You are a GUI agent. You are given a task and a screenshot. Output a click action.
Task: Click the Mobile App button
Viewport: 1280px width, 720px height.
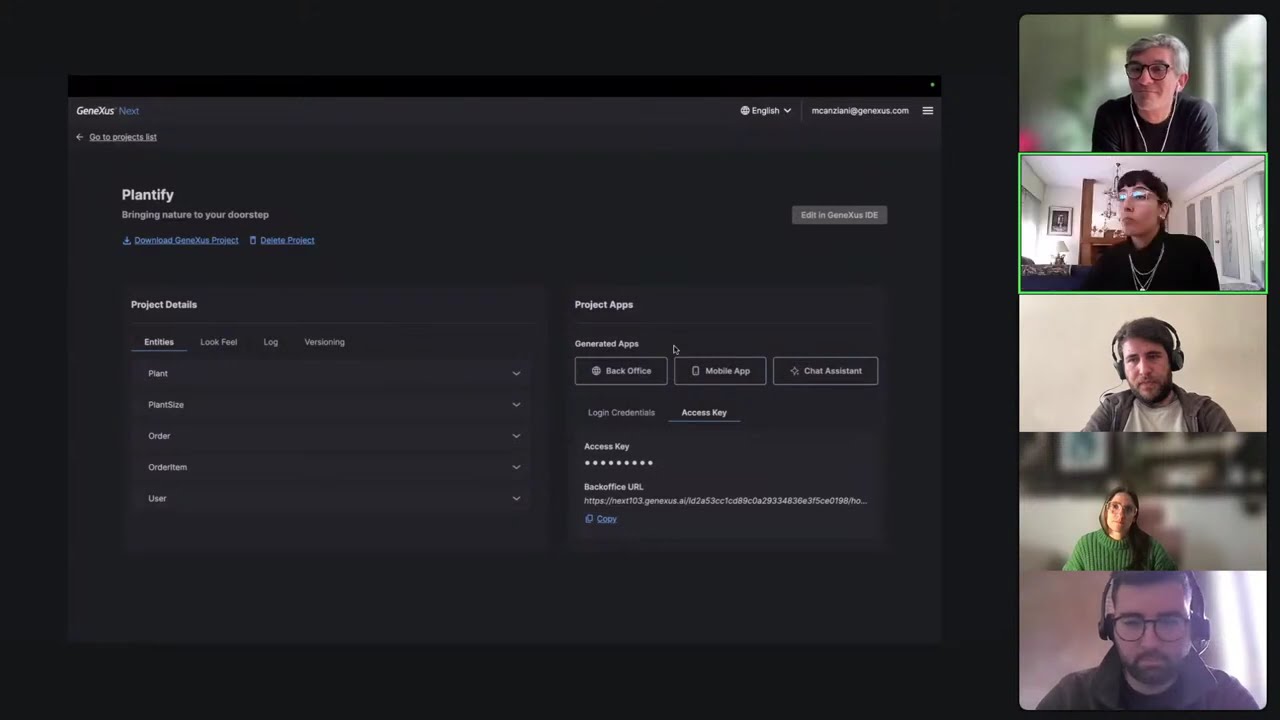click(720, 371)
